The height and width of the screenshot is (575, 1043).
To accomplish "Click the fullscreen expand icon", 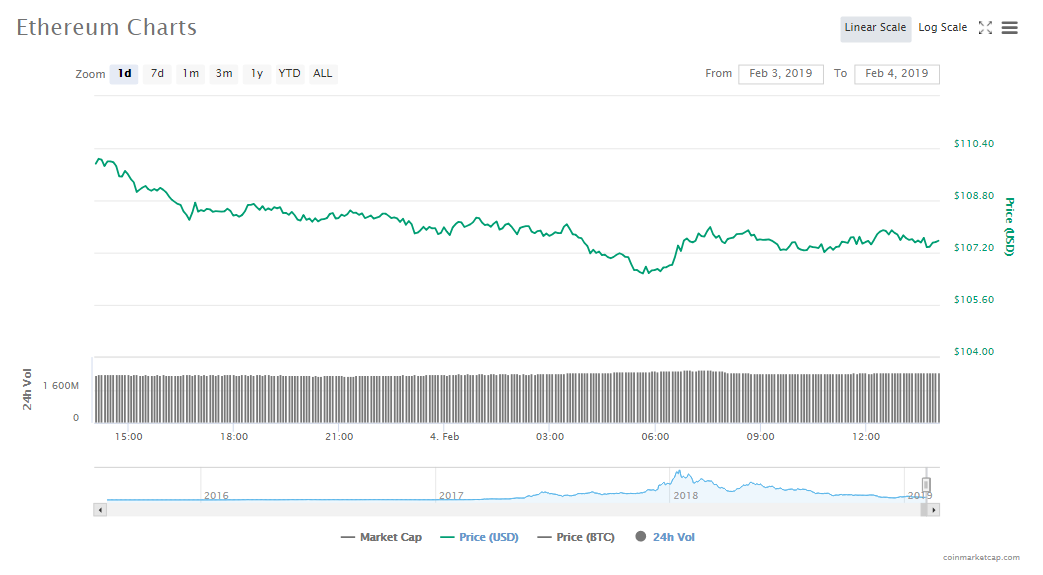I will tap(985, 28).
